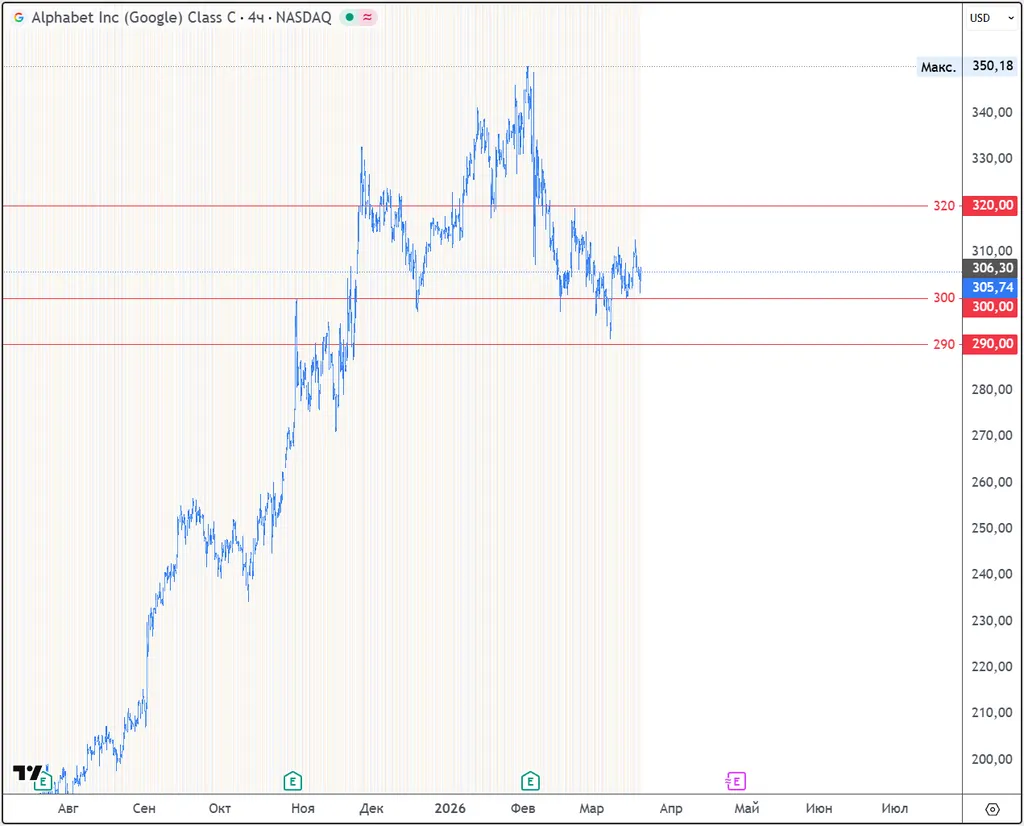Click the purple upcoming earnings marker in May
The image size is (1024, 826).
pyautogui.click(x=736, y=781)
